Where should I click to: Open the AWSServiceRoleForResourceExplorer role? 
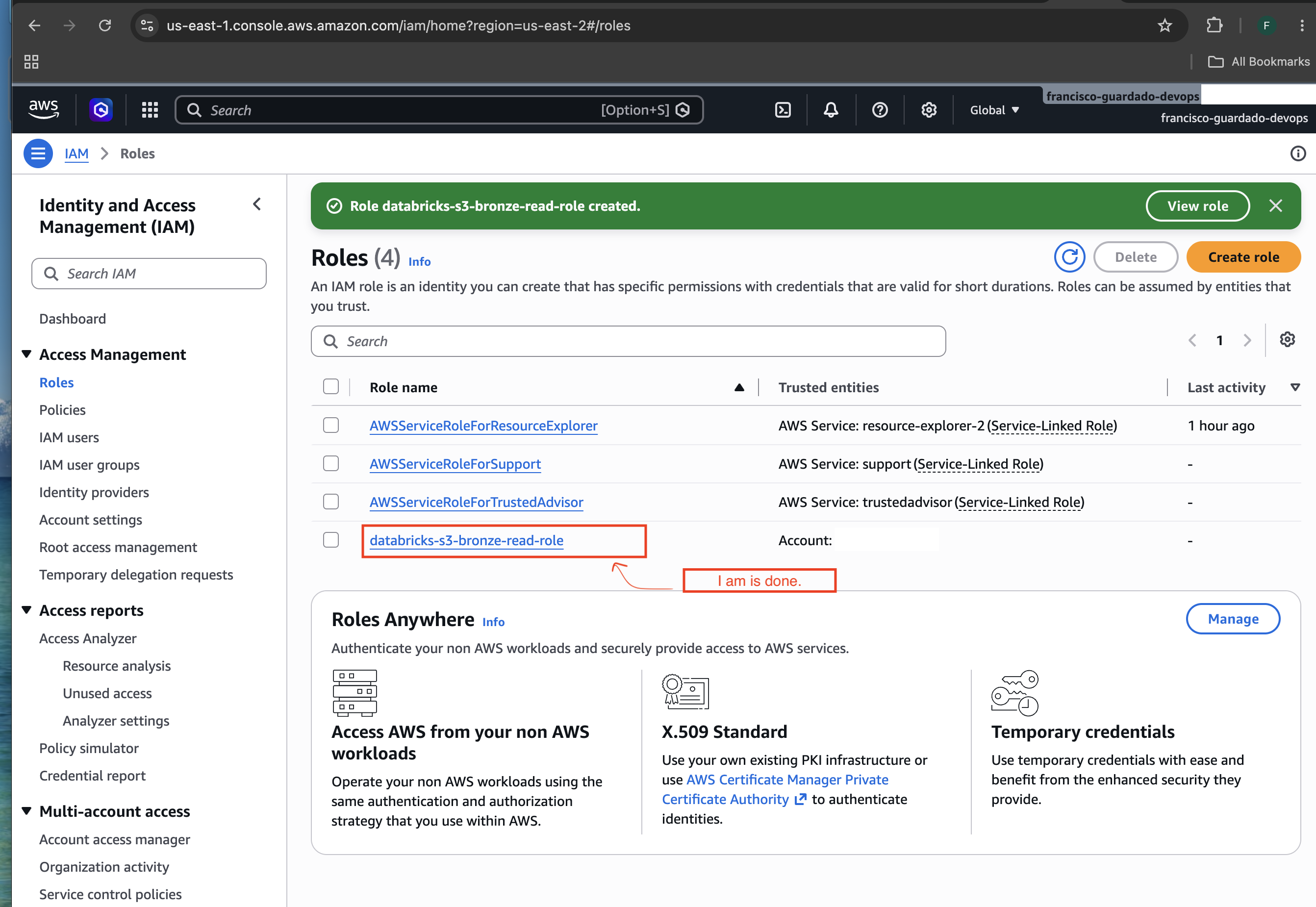point(483,426)
